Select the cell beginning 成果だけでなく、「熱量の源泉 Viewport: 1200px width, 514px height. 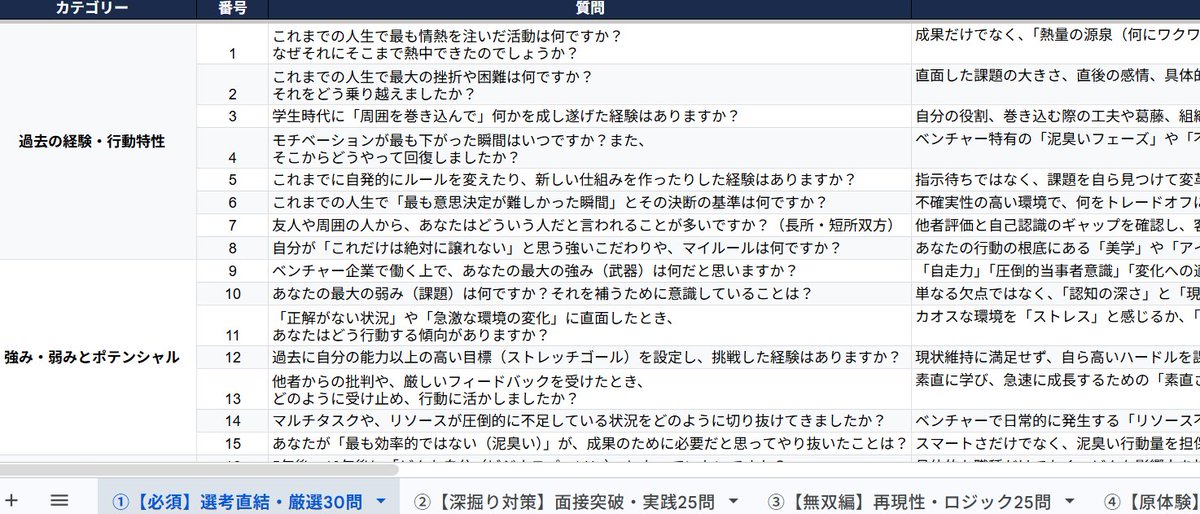click(1055, 44)
